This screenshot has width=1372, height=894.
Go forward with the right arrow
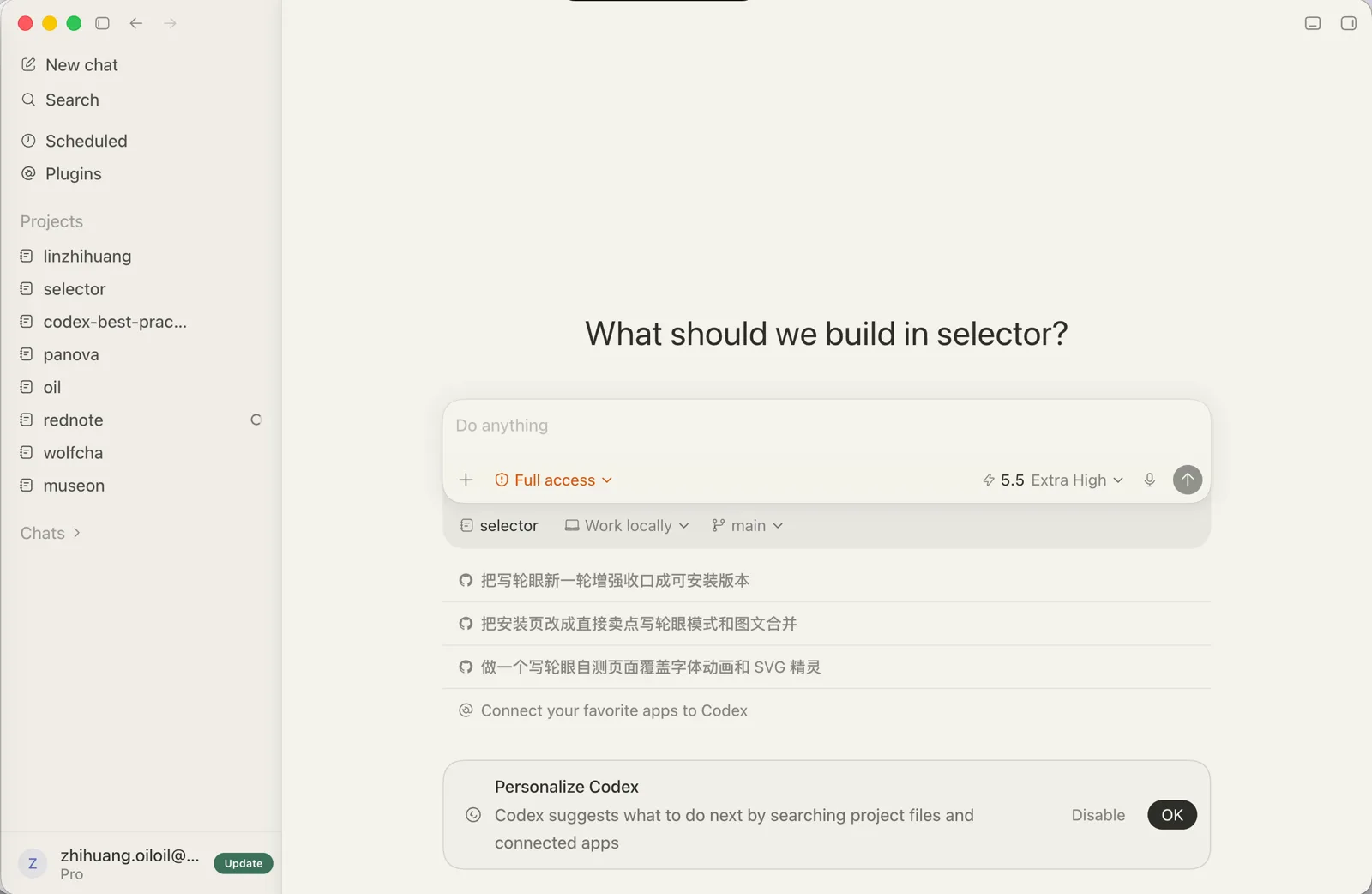pos(170,23)
